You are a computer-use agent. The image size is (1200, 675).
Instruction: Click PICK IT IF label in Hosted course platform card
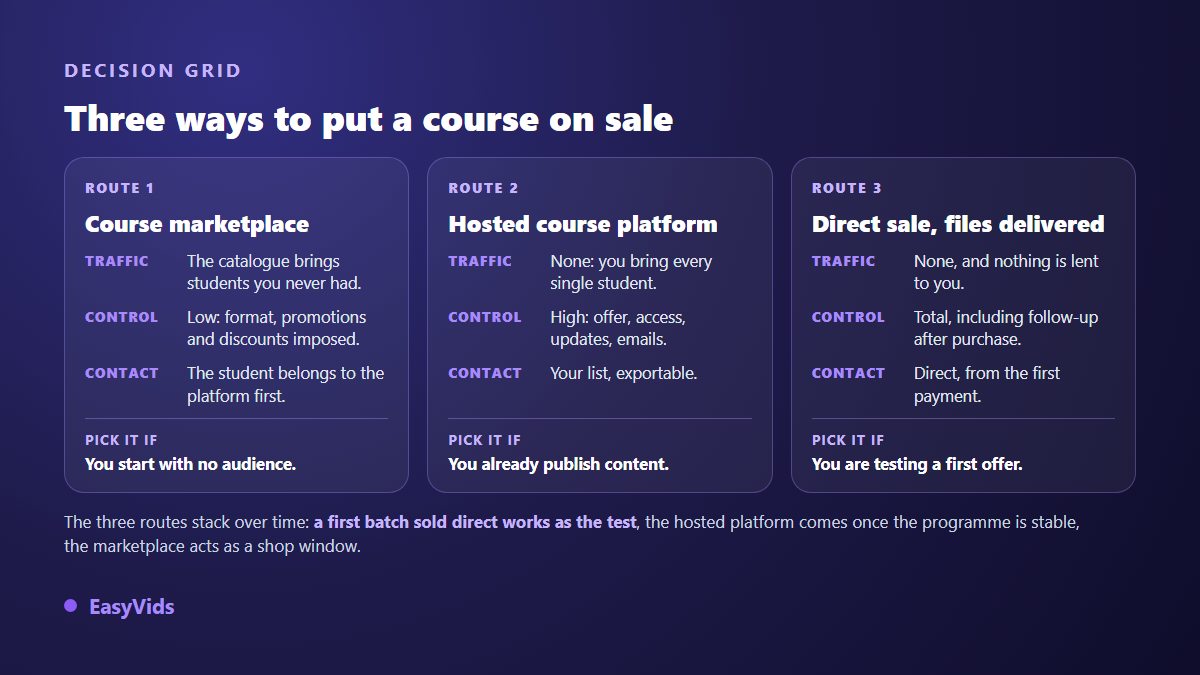(485, 440)
